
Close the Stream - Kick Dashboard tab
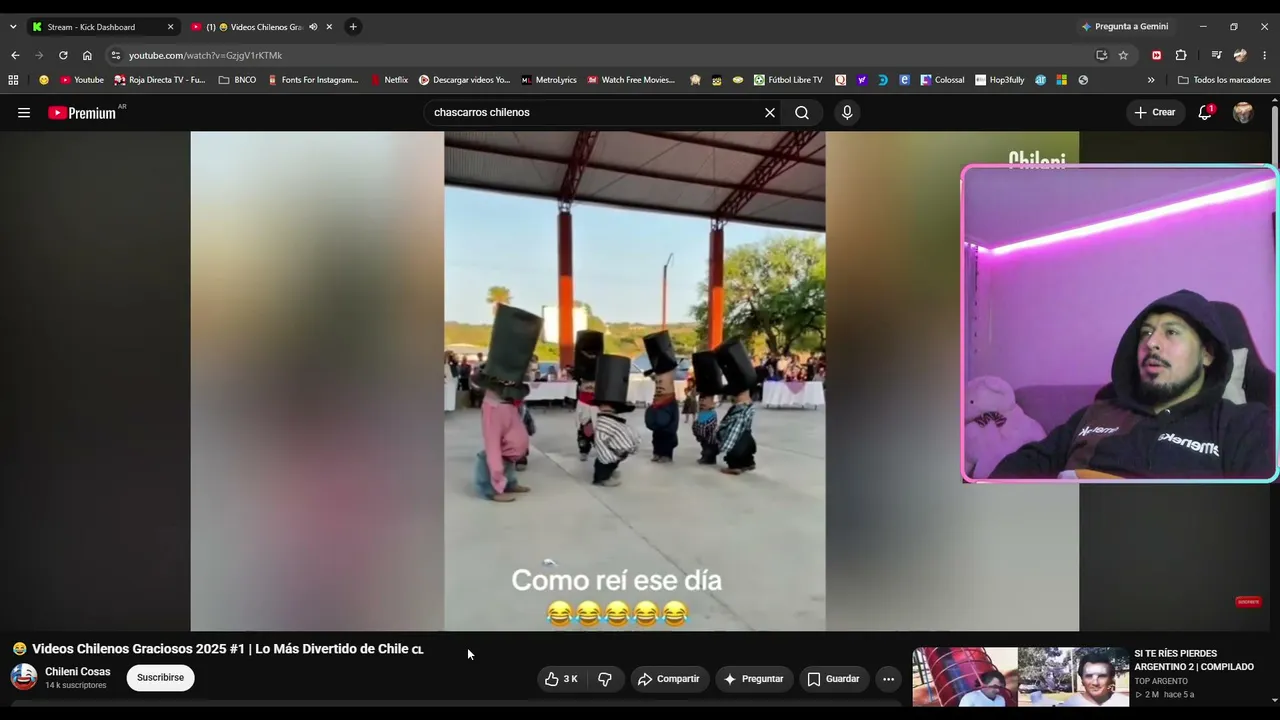coord(170,27)
